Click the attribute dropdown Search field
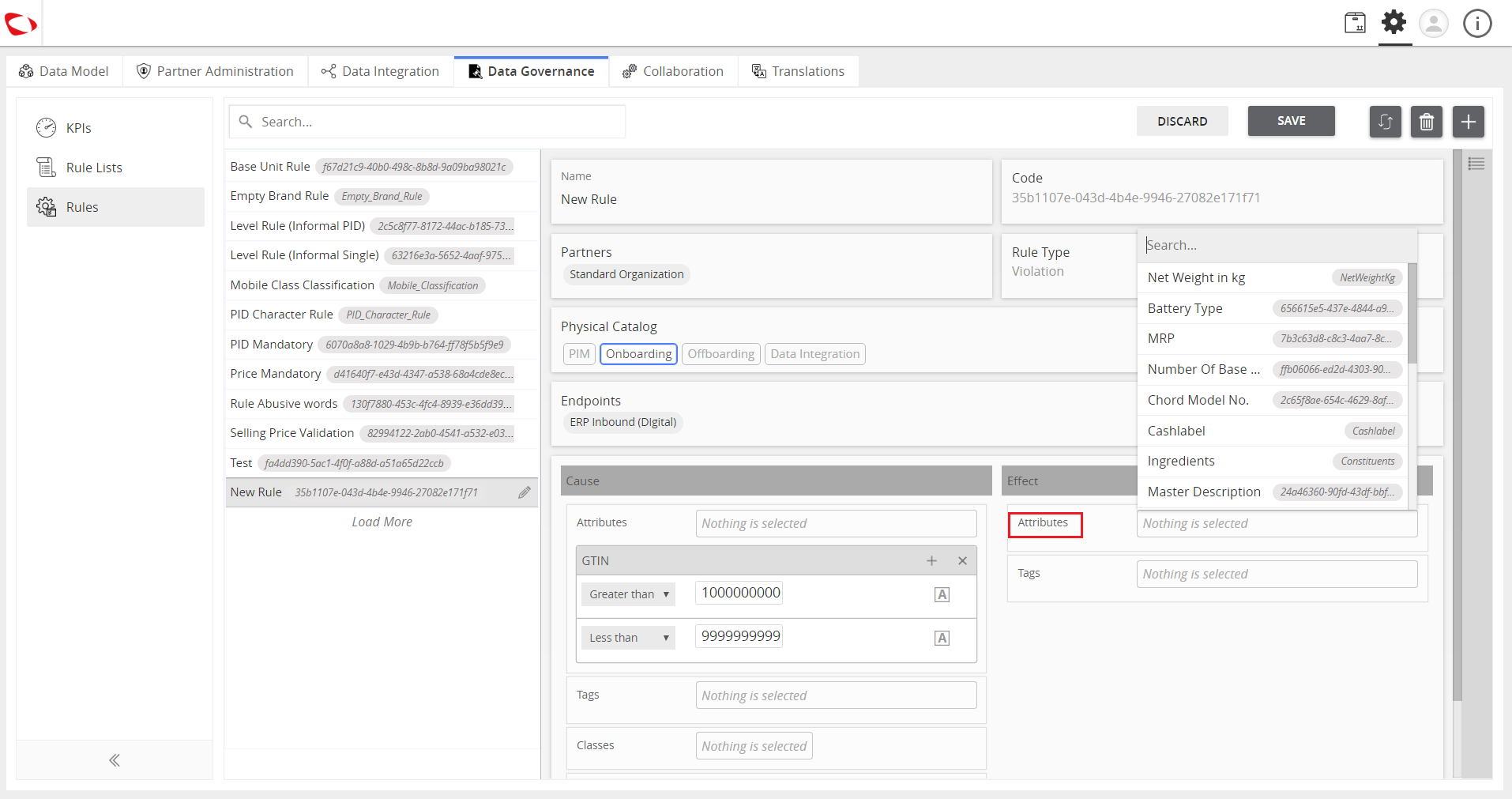 tap(1277, 245)
